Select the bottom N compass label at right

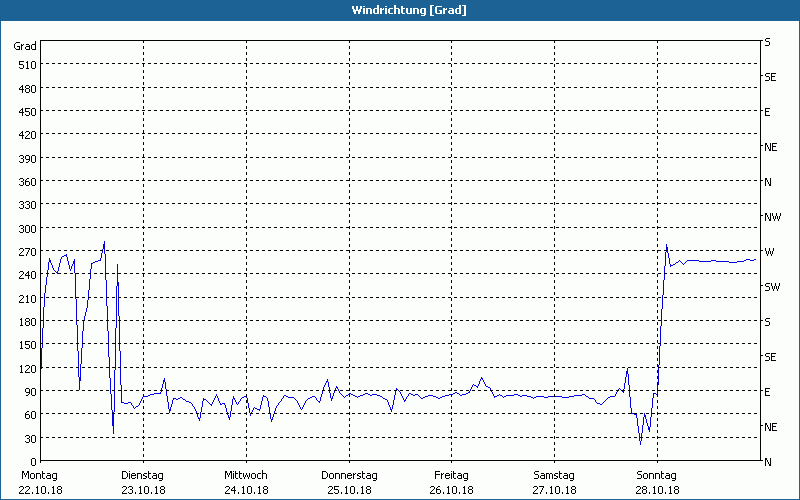767,462
